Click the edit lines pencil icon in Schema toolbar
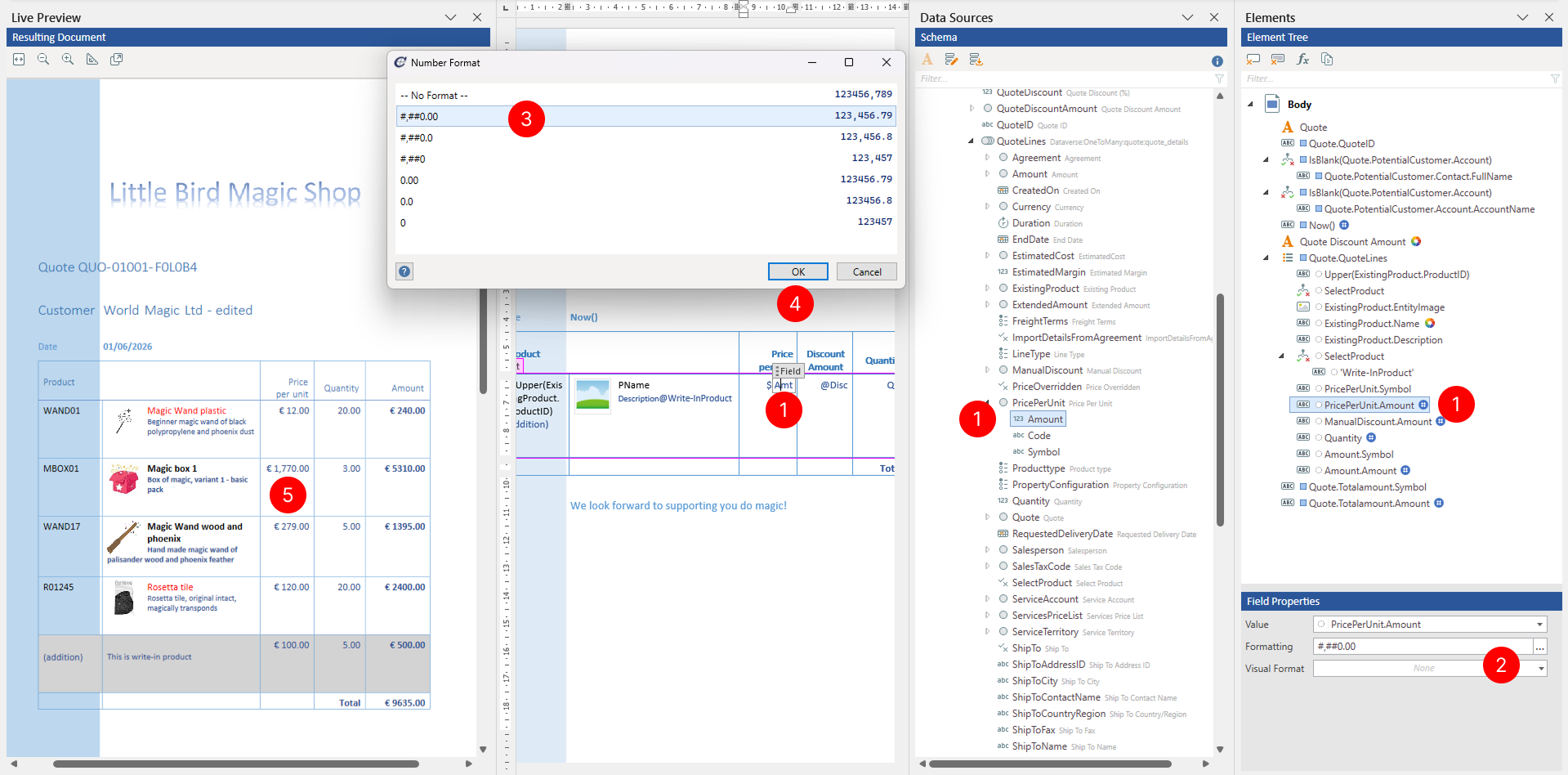1568x775 pixels. pos(951,59)
